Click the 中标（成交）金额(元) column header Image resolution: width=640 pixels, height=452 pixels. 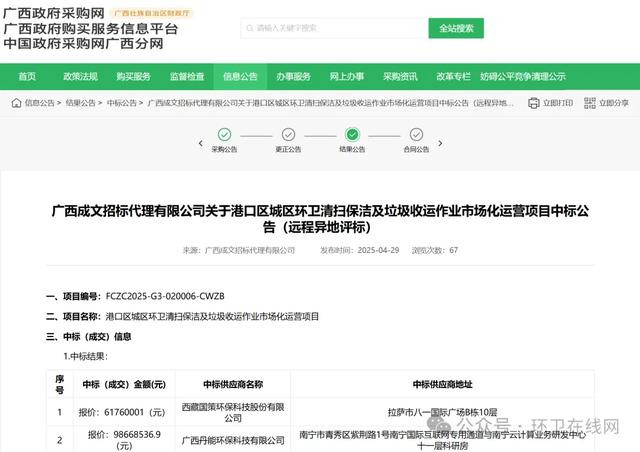point(124,384)
